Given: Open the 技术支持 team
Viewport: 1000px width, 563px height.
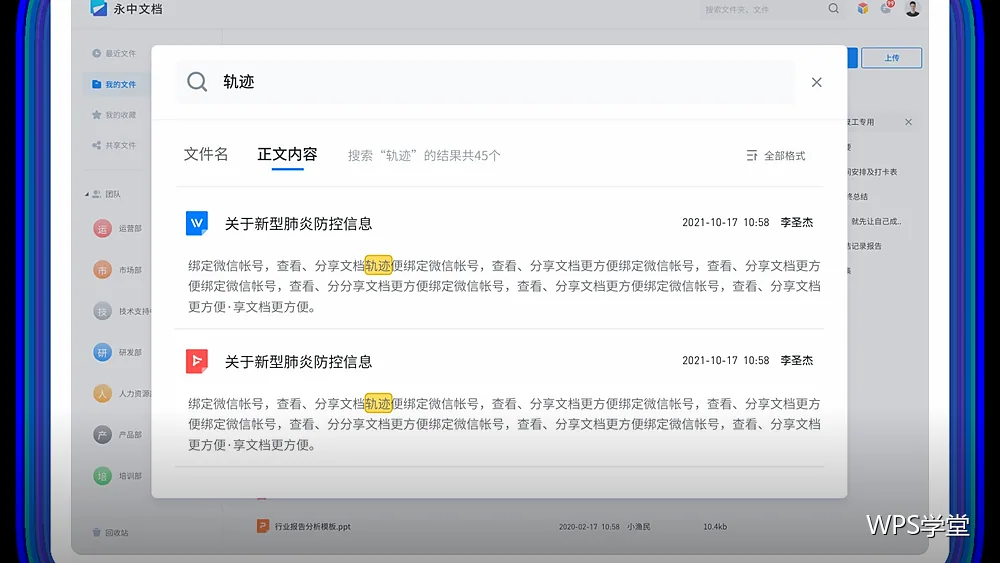Looking at the screenshot, I should 122,311.
